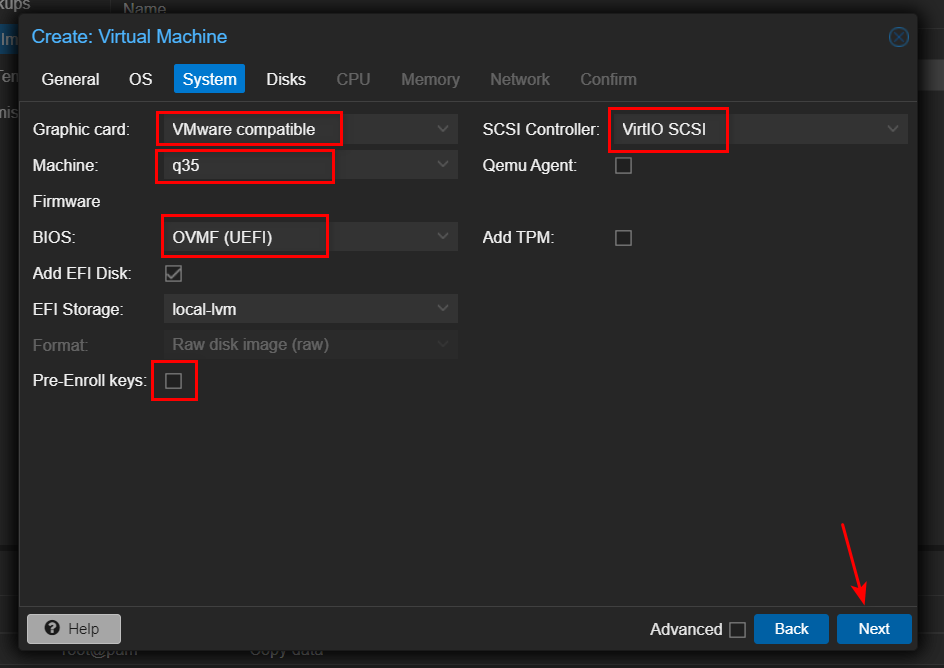Expand the EFI Storage dropdown arrow
The image size is (944, 668).
443,309
